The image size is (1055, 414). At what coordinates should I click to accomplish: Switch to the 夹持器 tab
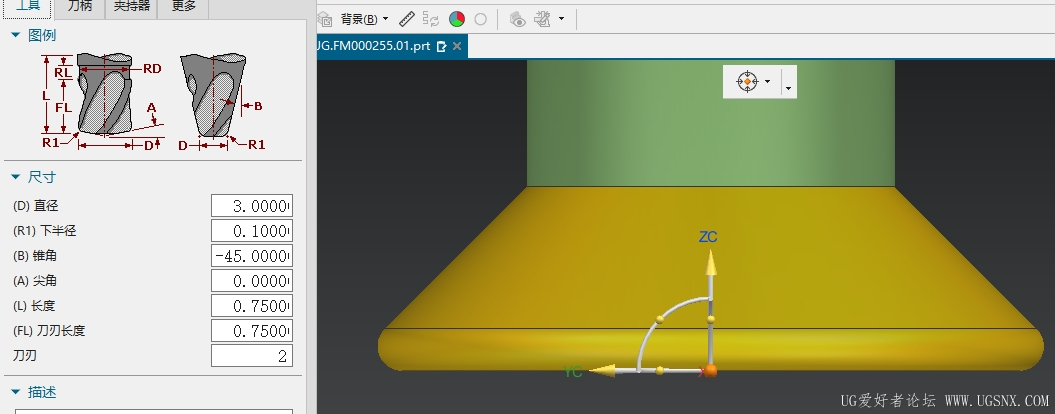[x=131, y=7]
